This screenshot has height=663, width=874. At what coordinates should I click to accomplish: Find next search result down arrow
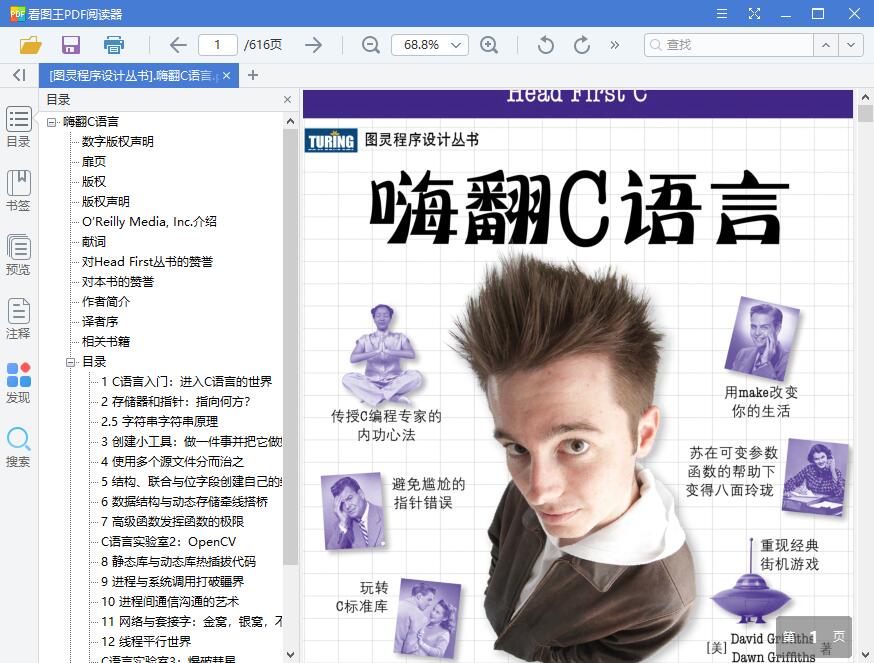[x=851, y=45]
